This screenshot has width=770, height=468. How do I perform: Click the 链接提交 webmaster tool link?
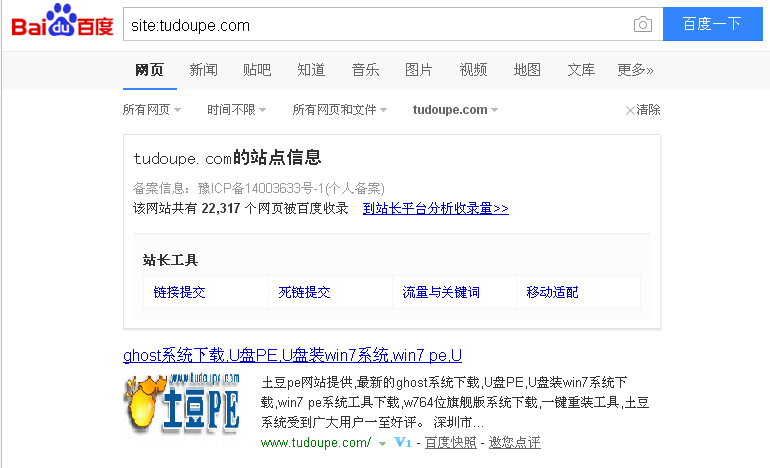(x=179, y=292)
